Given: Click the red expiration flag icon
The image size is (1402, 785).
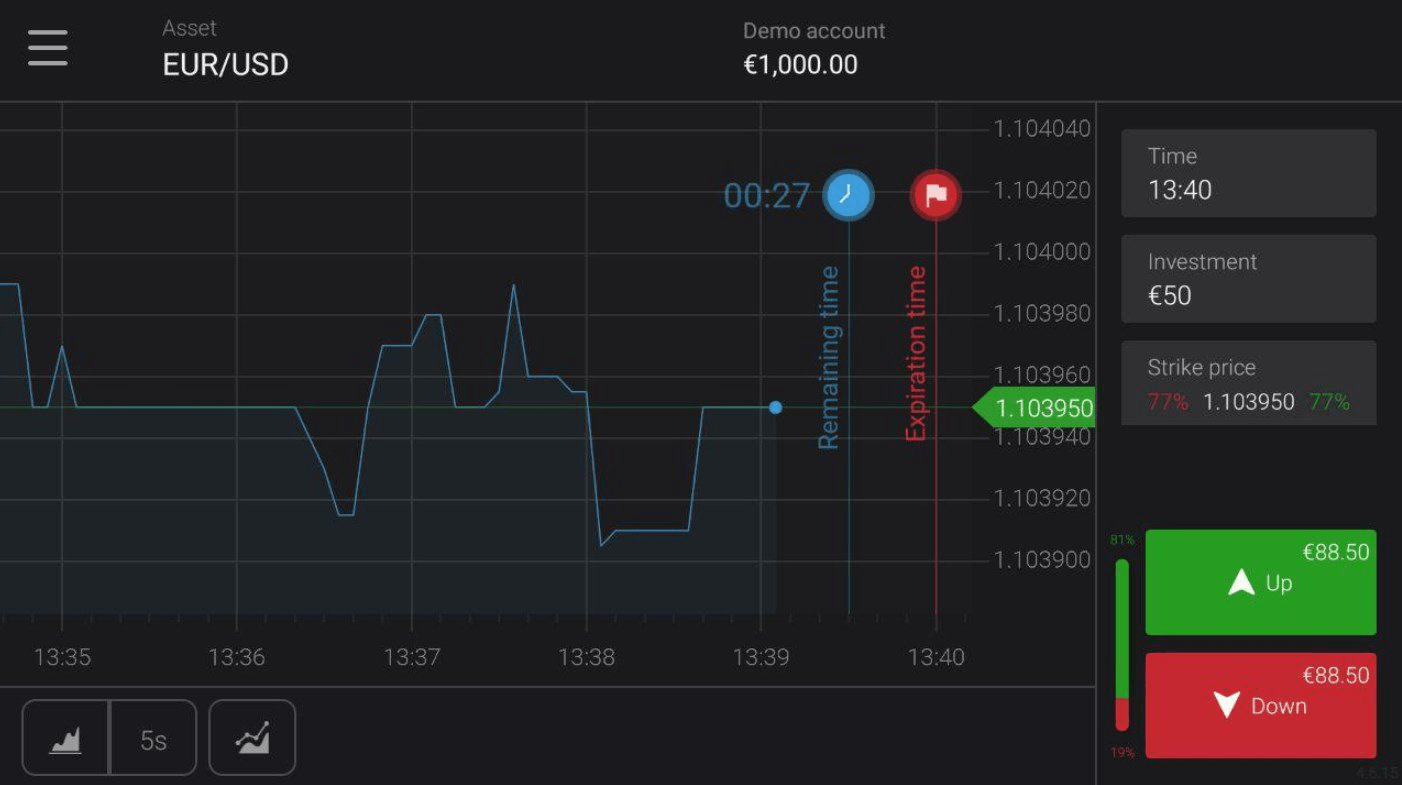Looking at the screenshot, I should tap(936, 195).
